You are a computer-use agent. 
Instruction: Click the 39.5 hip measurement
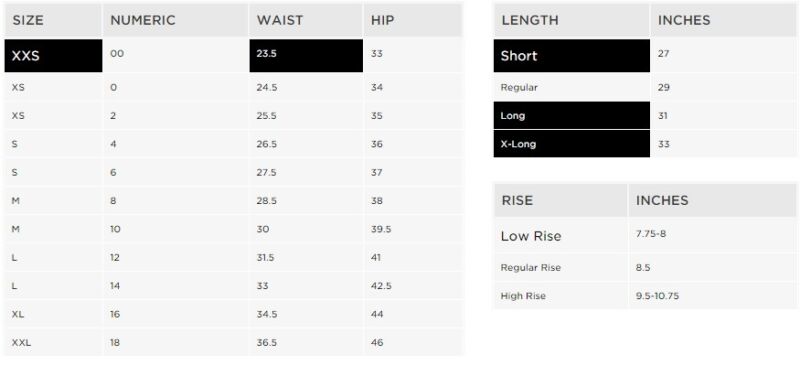click(x=381, y=229)
